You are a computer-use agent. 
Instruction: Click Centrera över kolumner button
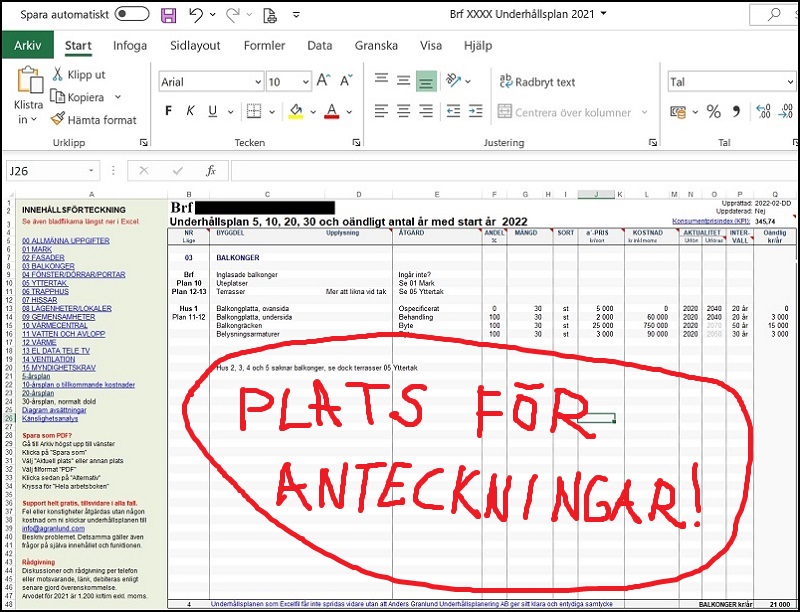click(565, 112)
